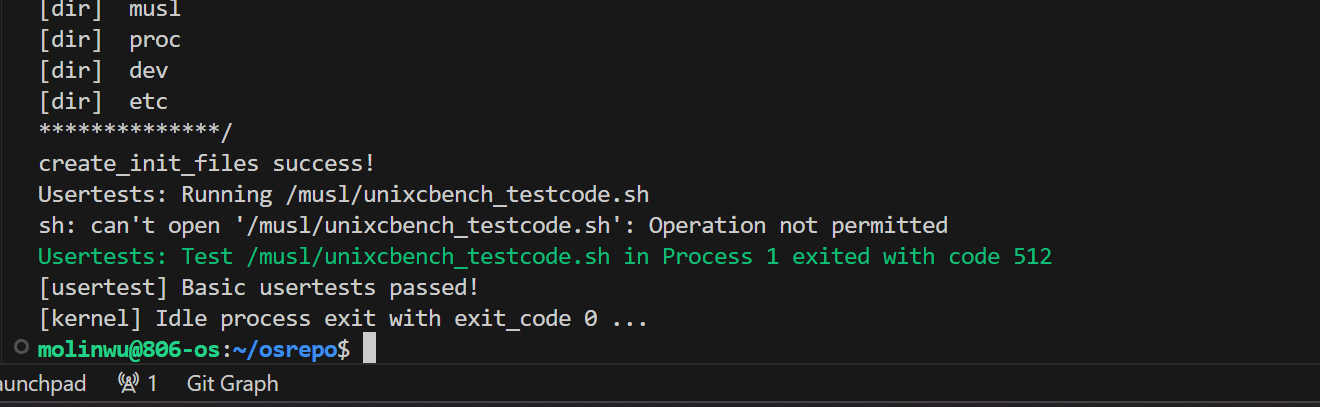Click the row of asterisks line
This screenshot has height=407, width=1320.
135,132
